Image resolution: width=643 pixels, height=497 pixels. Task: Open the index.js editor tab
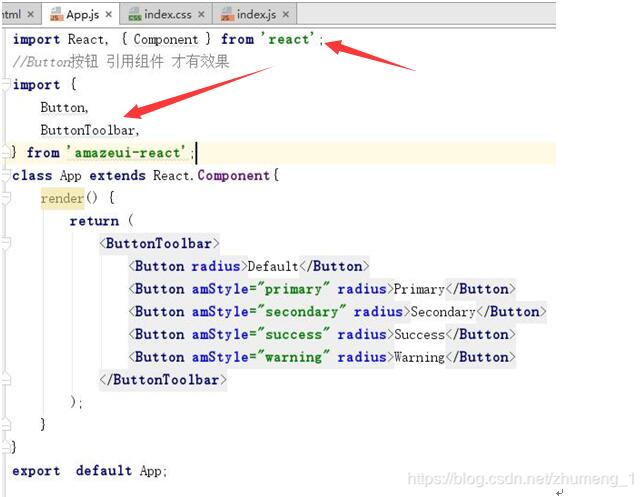coord(256,15)
